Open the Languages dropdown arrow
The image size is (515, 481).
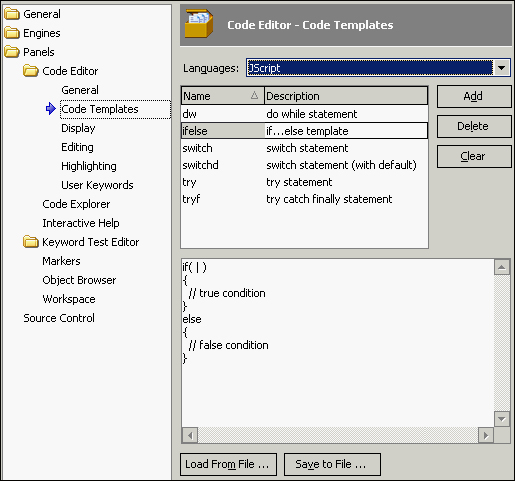(x=501, y=68)
